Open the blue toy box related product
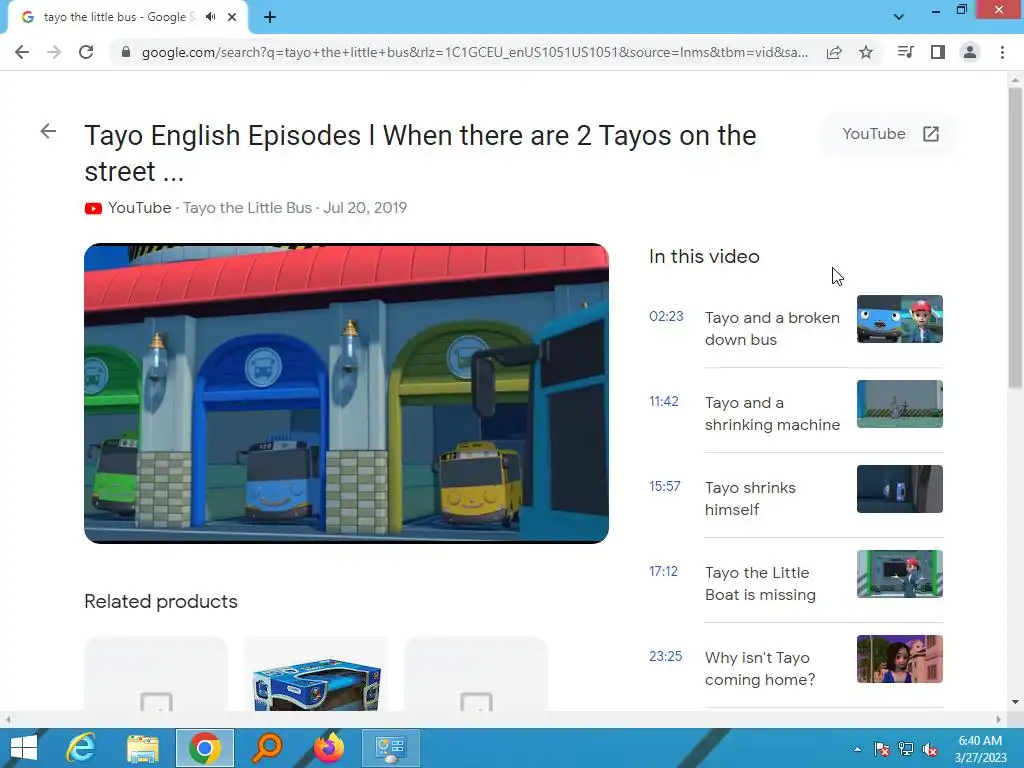 coord(316,674)
